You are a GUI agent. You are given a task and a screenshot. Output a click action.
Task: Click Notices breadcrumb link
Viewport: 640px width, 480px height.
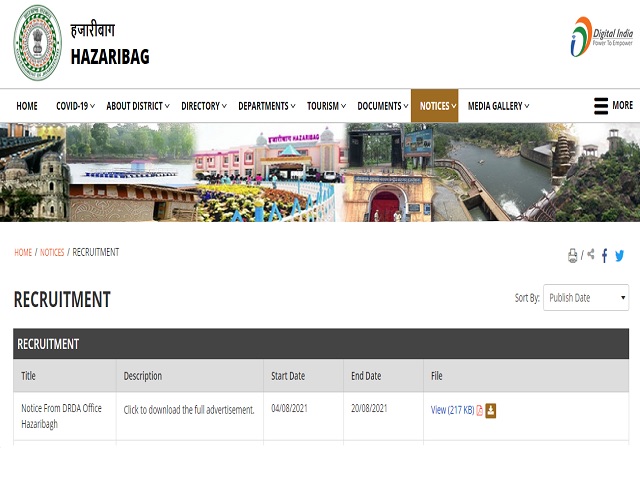click(x=52, y=252)
